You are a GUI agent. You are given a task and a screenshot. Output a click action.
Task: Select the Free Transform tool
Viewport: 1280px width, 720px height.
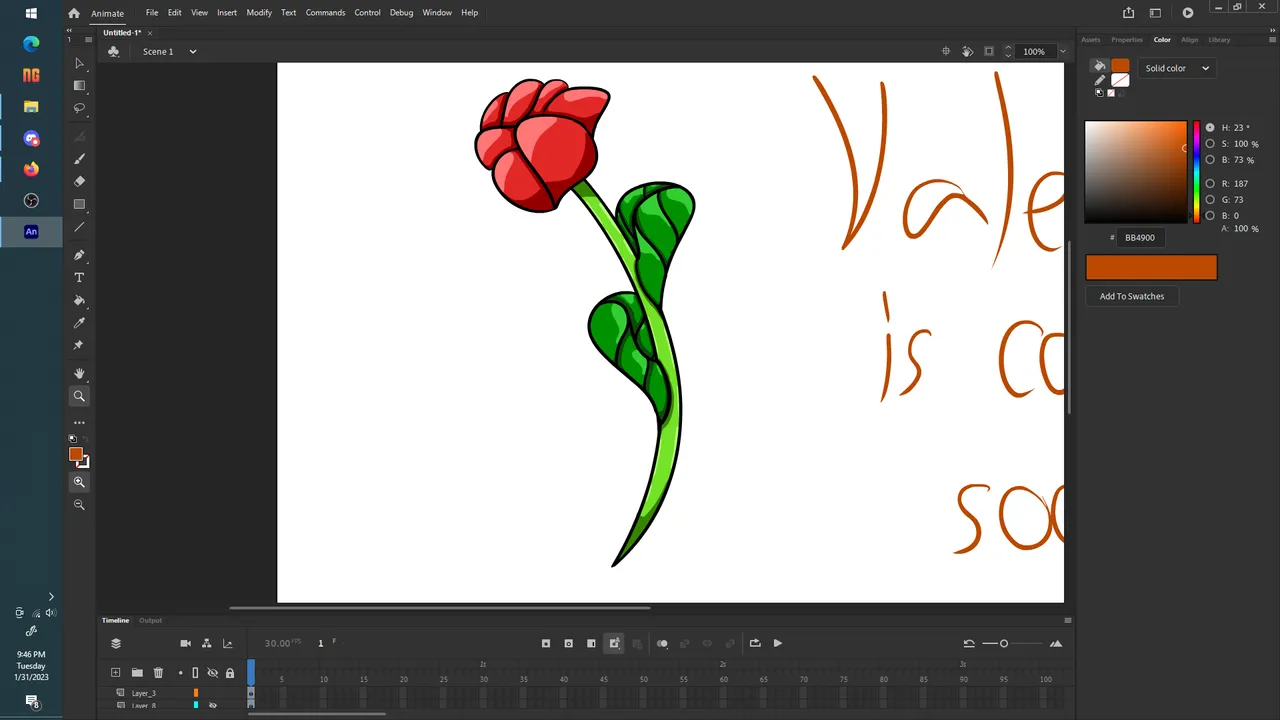(x=79, y=86)
